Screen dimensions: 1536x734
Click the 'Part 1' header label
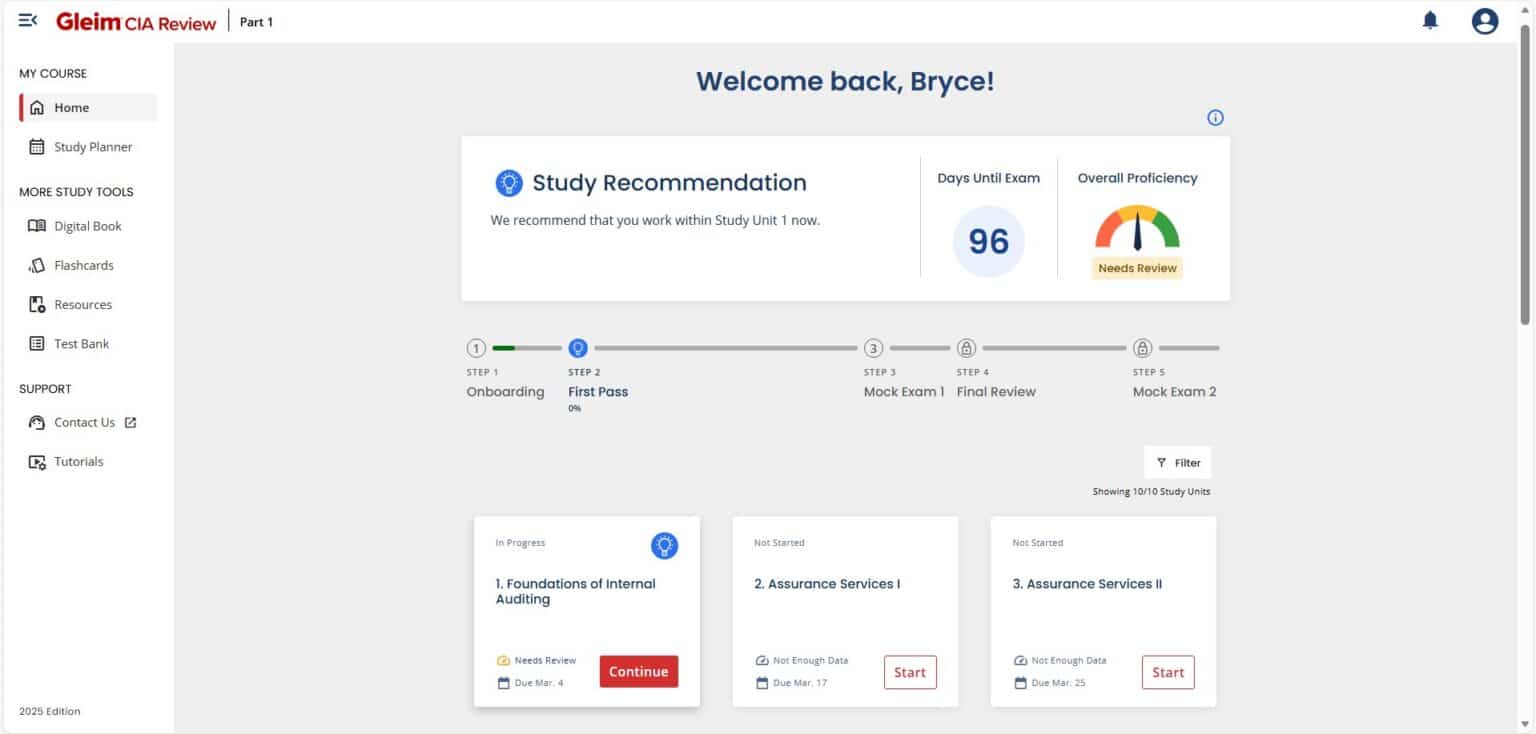[256, 21]
